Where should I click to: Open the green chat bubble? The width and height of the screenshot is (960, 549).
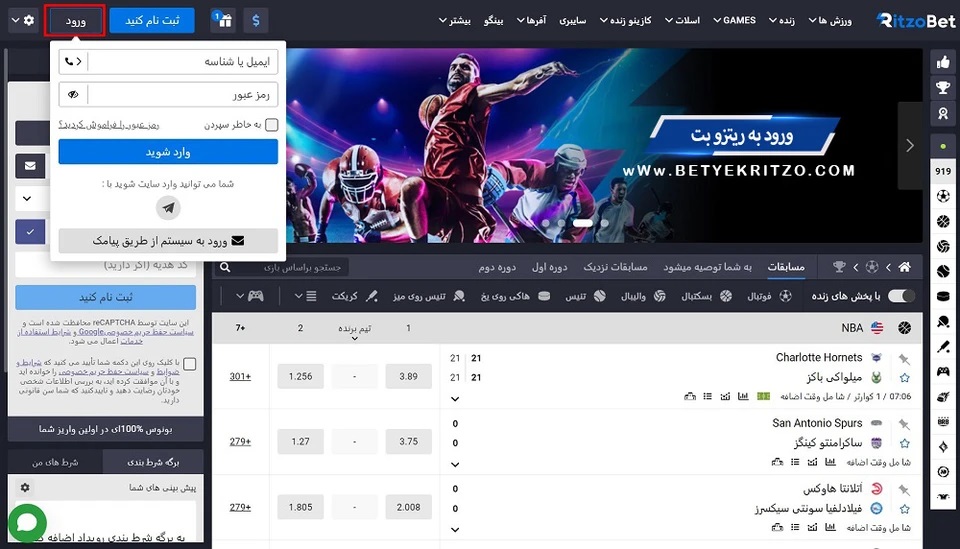pyautogui.click(x=27, y=523)
